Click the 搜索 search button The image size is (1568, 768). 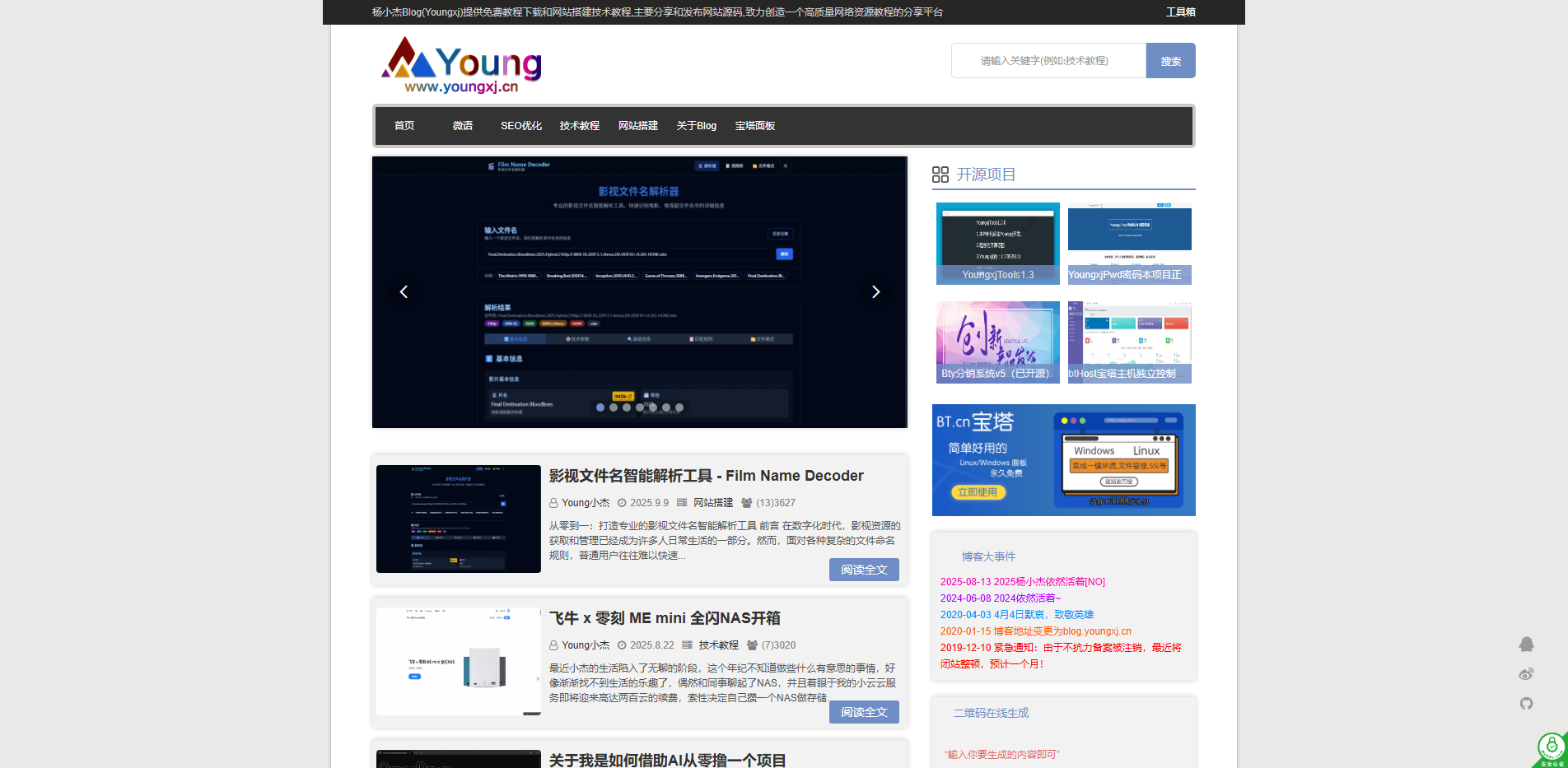tap(1170, 60)
